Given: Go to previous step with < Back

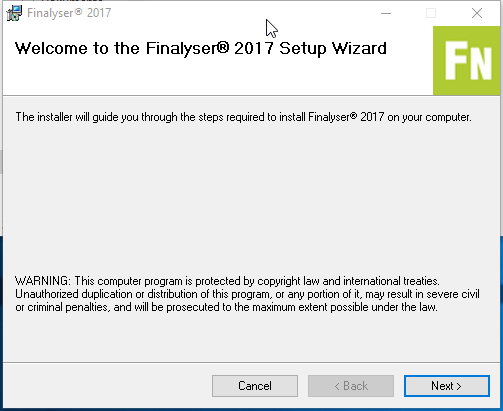Looking at the screenshot, I should 351,386.
